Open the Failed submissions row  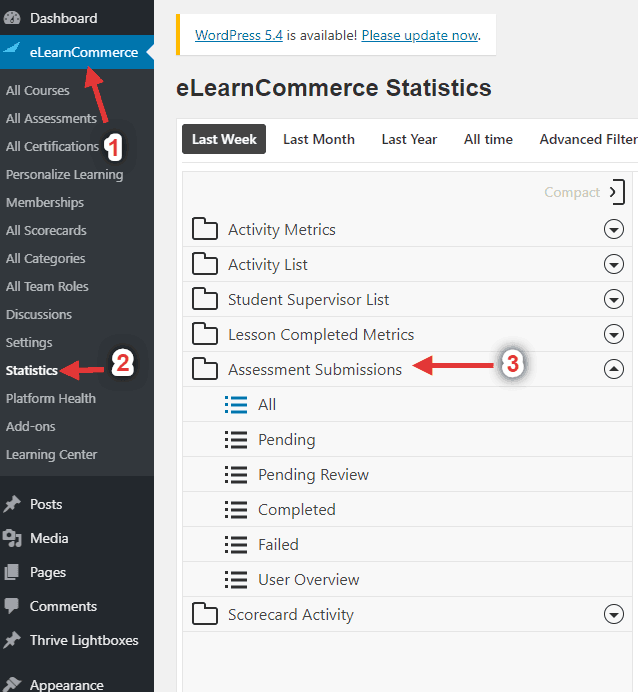click(x=407, y=545)
